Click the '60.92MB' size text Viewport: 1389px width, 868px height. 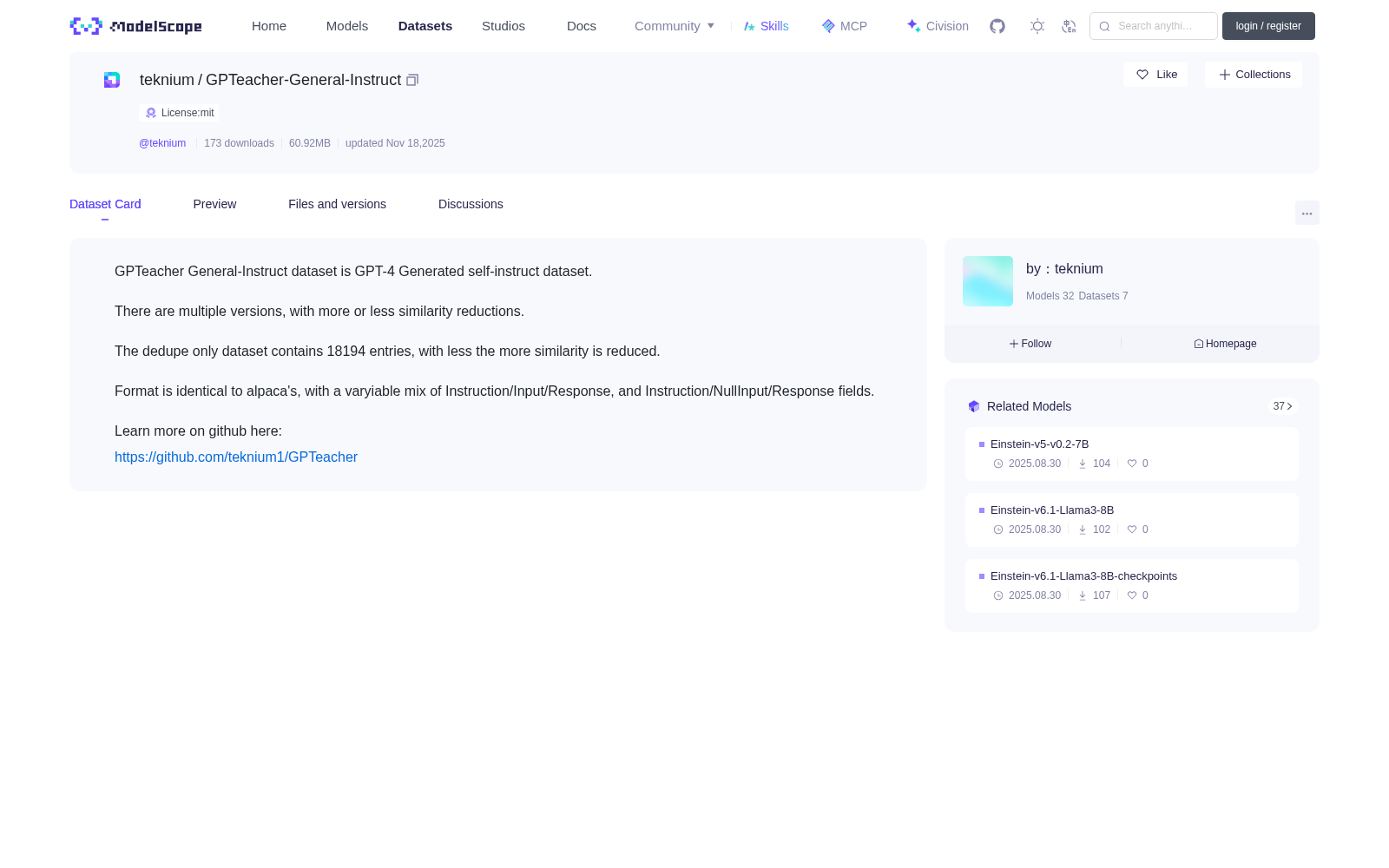310,143
